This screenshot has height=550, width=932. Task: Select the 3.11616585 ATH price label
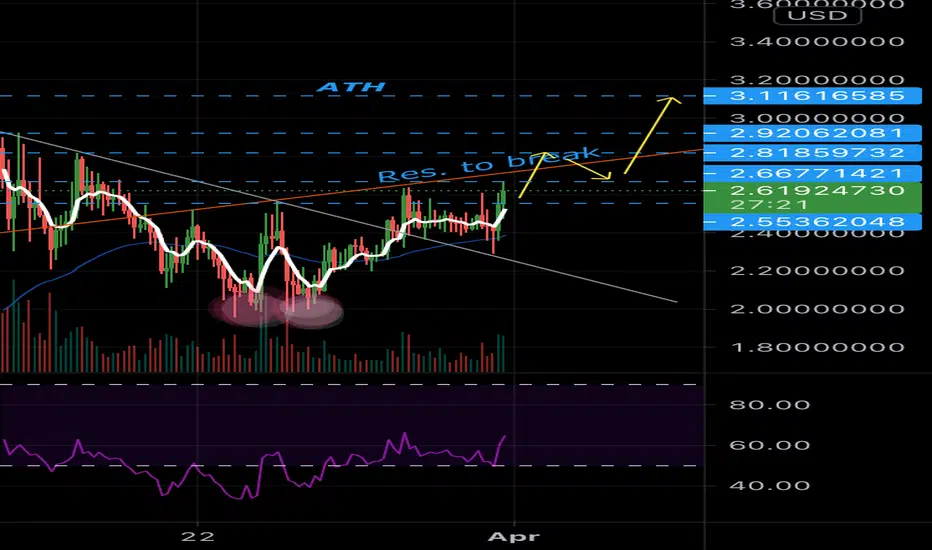point(812,96)
